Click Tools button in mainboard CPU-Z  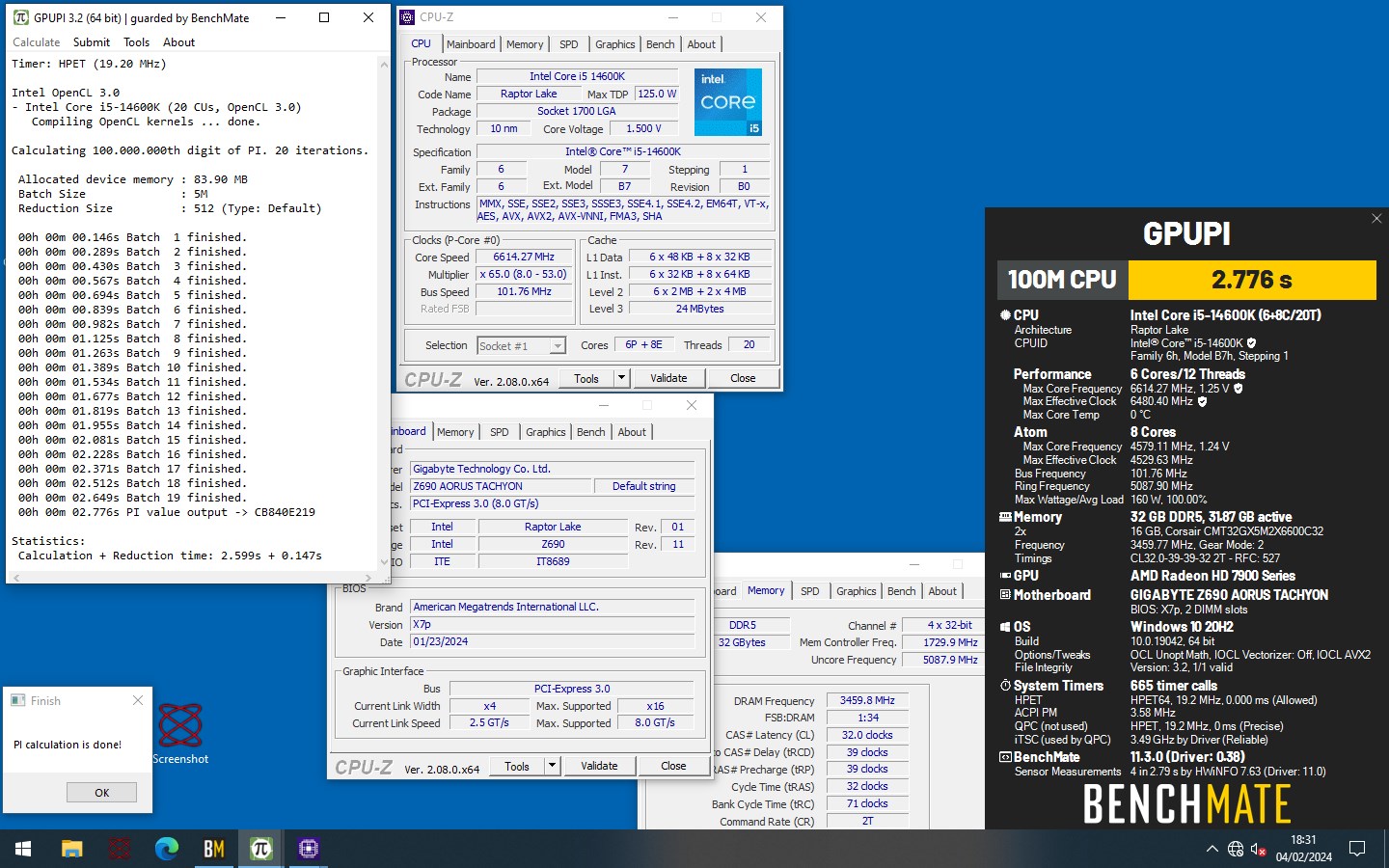(x=517, y=766)
